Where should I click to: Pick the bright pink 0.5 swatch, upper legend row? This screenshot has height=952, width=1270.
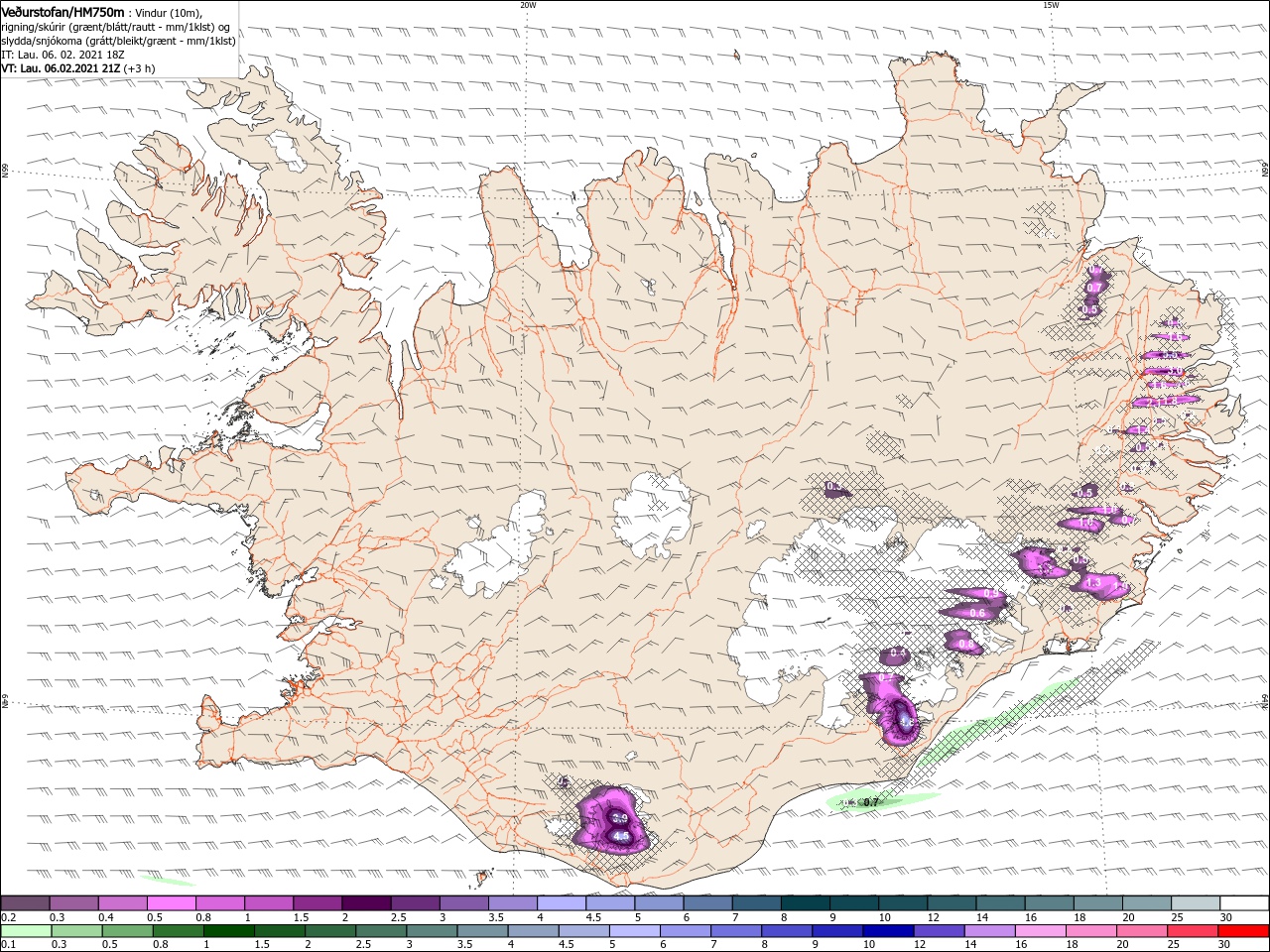[x=171, y=903]
